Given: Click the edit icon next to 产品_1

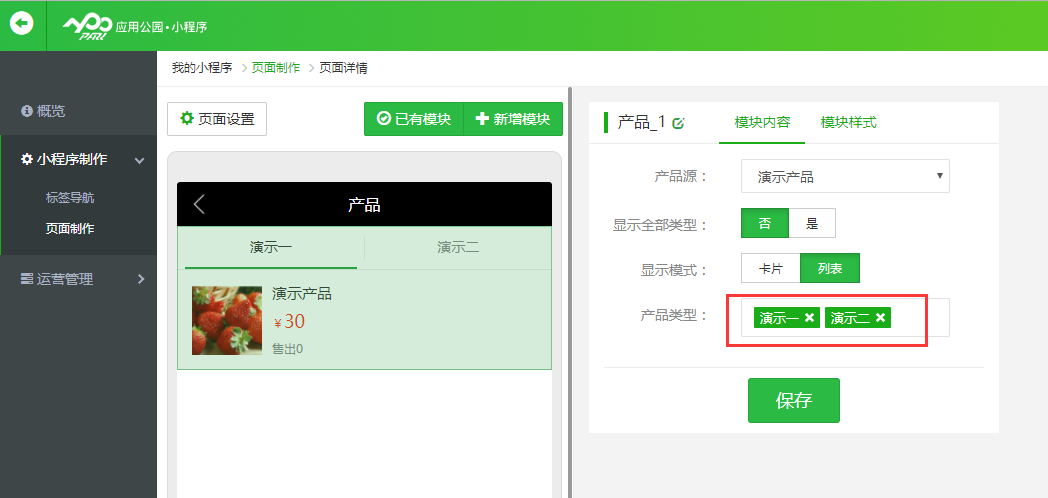Looking at the screenshot, I should (679, 123).
